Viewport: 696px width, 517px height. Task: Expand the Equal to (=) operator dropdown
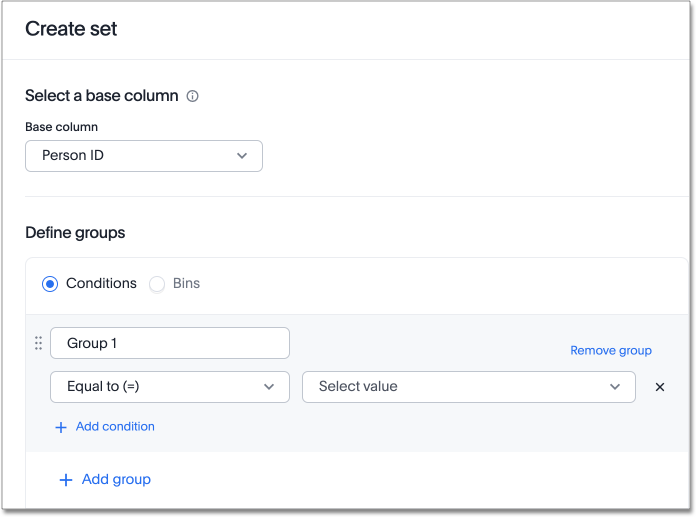pyautogui.click(x=169, y=387)
